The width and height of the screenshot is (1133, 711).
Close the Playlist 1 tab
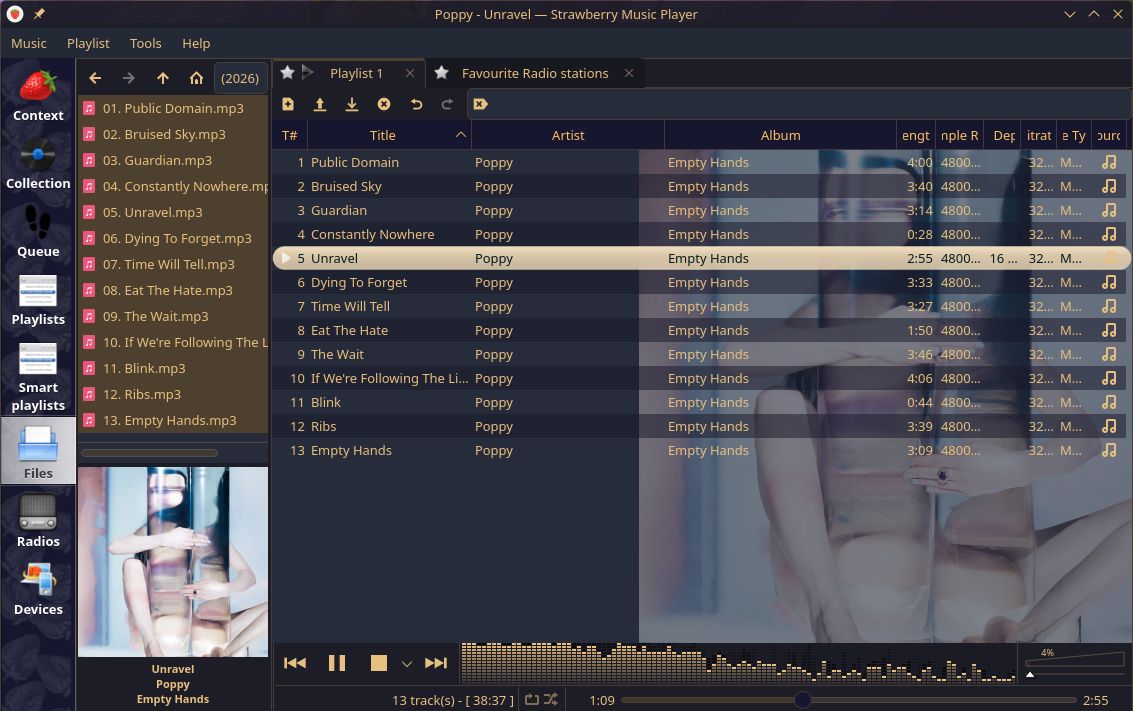click(410, 73)
